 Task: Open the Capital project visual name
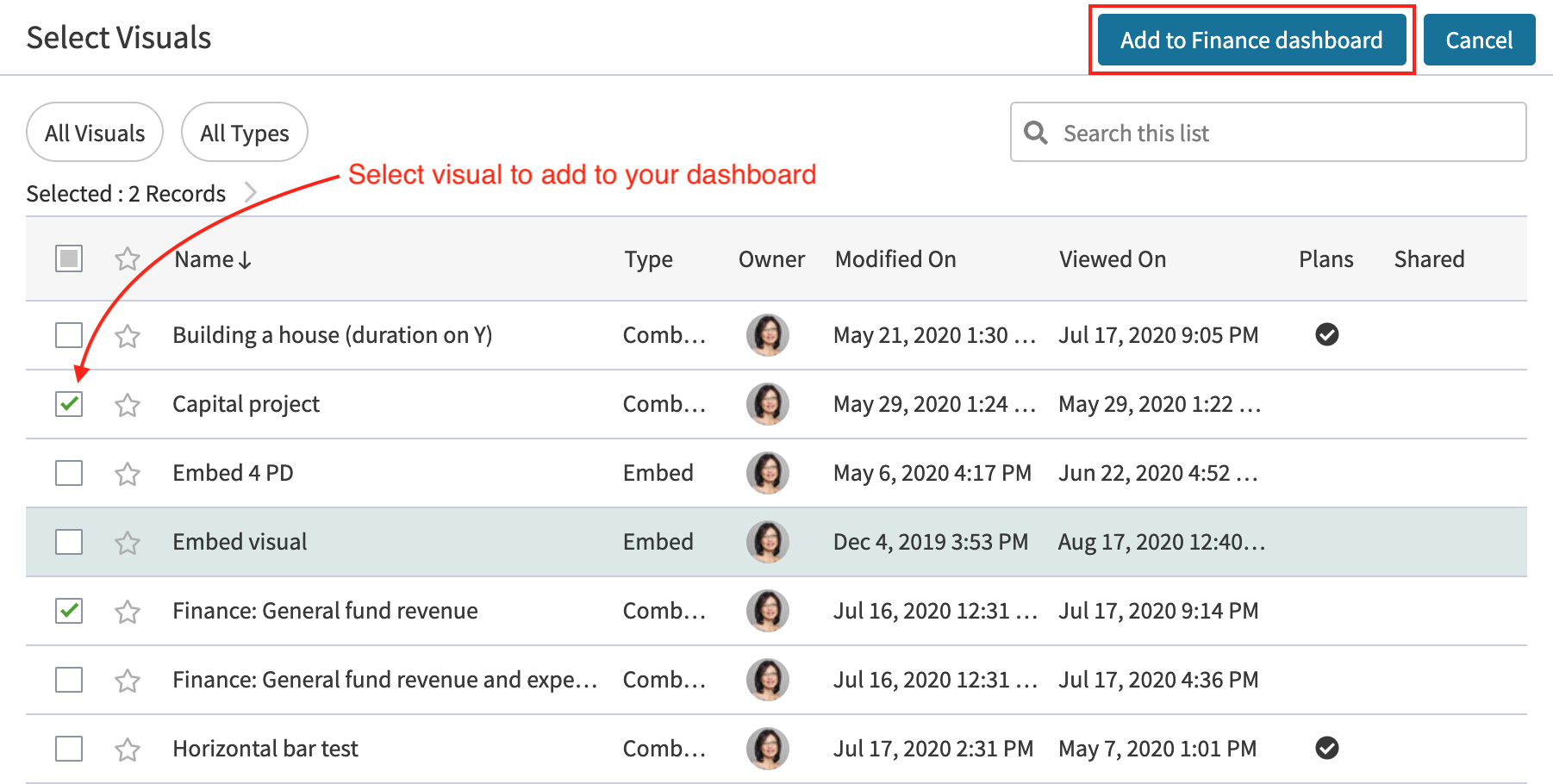coord(246,404)
